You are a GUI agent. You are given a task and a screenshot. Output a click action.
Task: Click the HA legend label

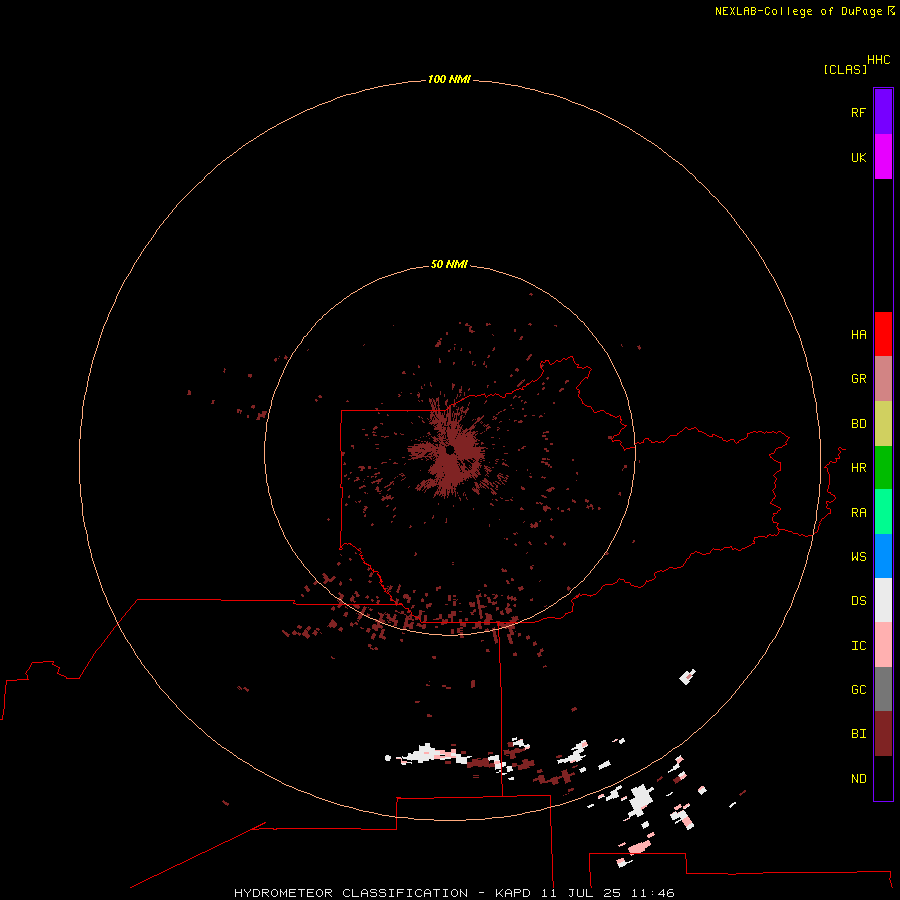[858, 335]
